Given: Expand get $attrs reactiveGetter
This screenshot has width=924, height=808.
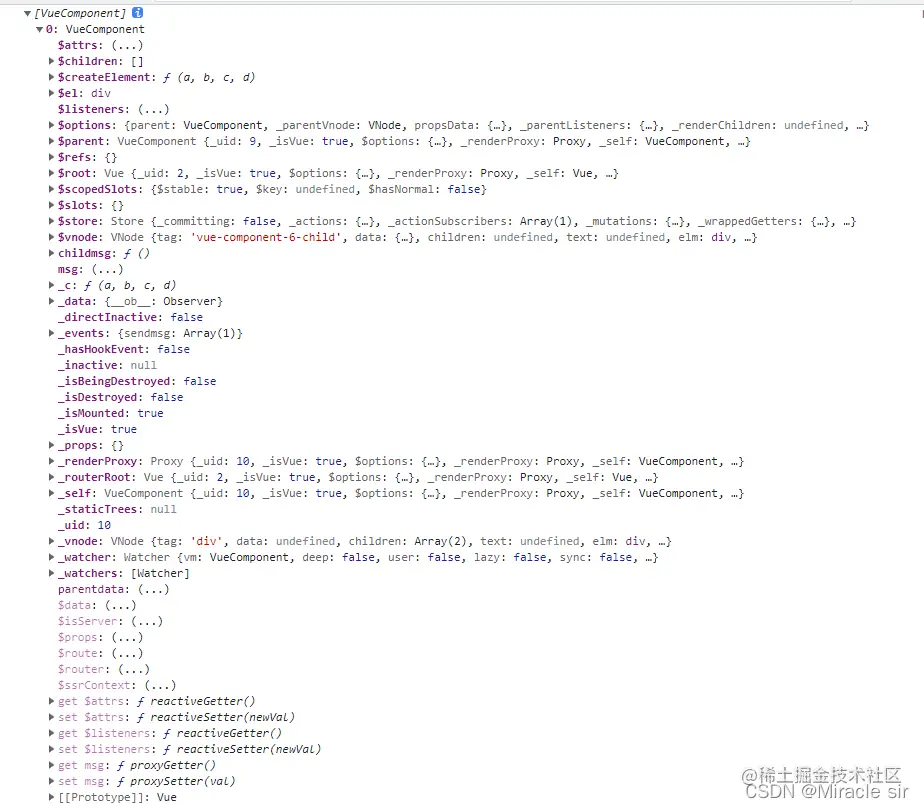Looking at the screenshot, I should (x=51, y=701).
